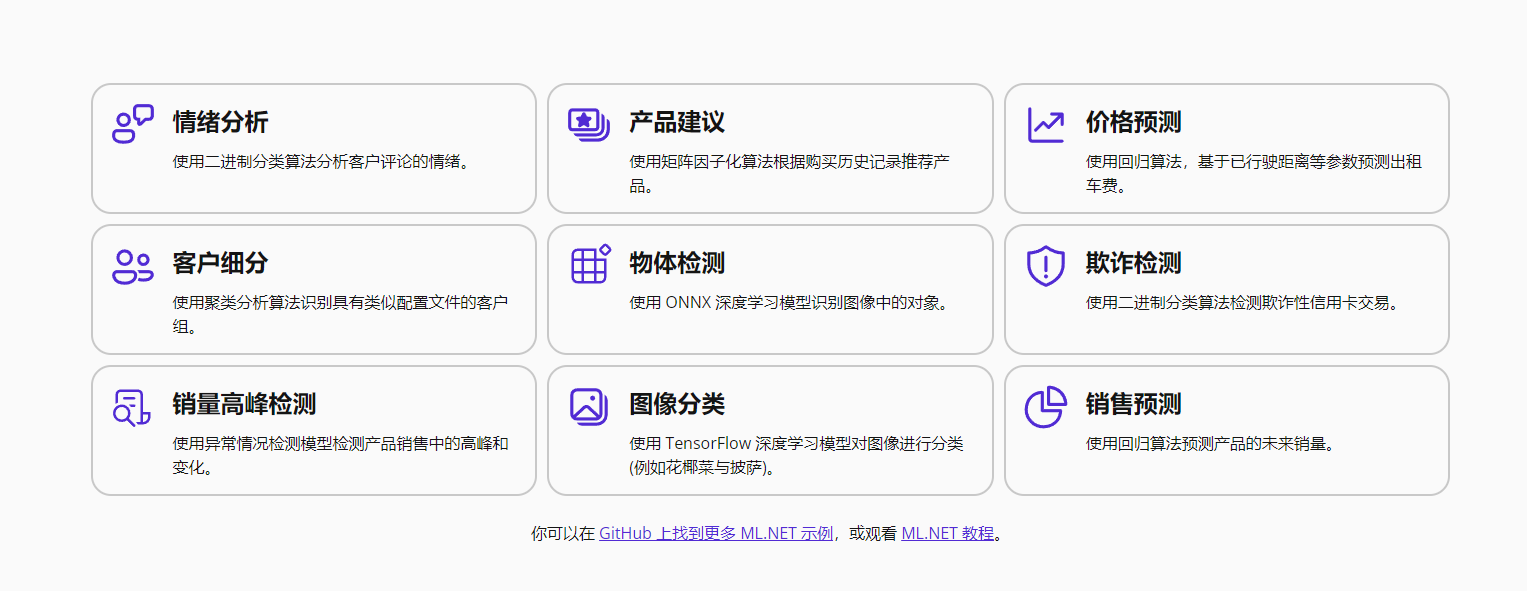
Task: Select the 欺诈检测 card
Action: (x=1227, y=289)
